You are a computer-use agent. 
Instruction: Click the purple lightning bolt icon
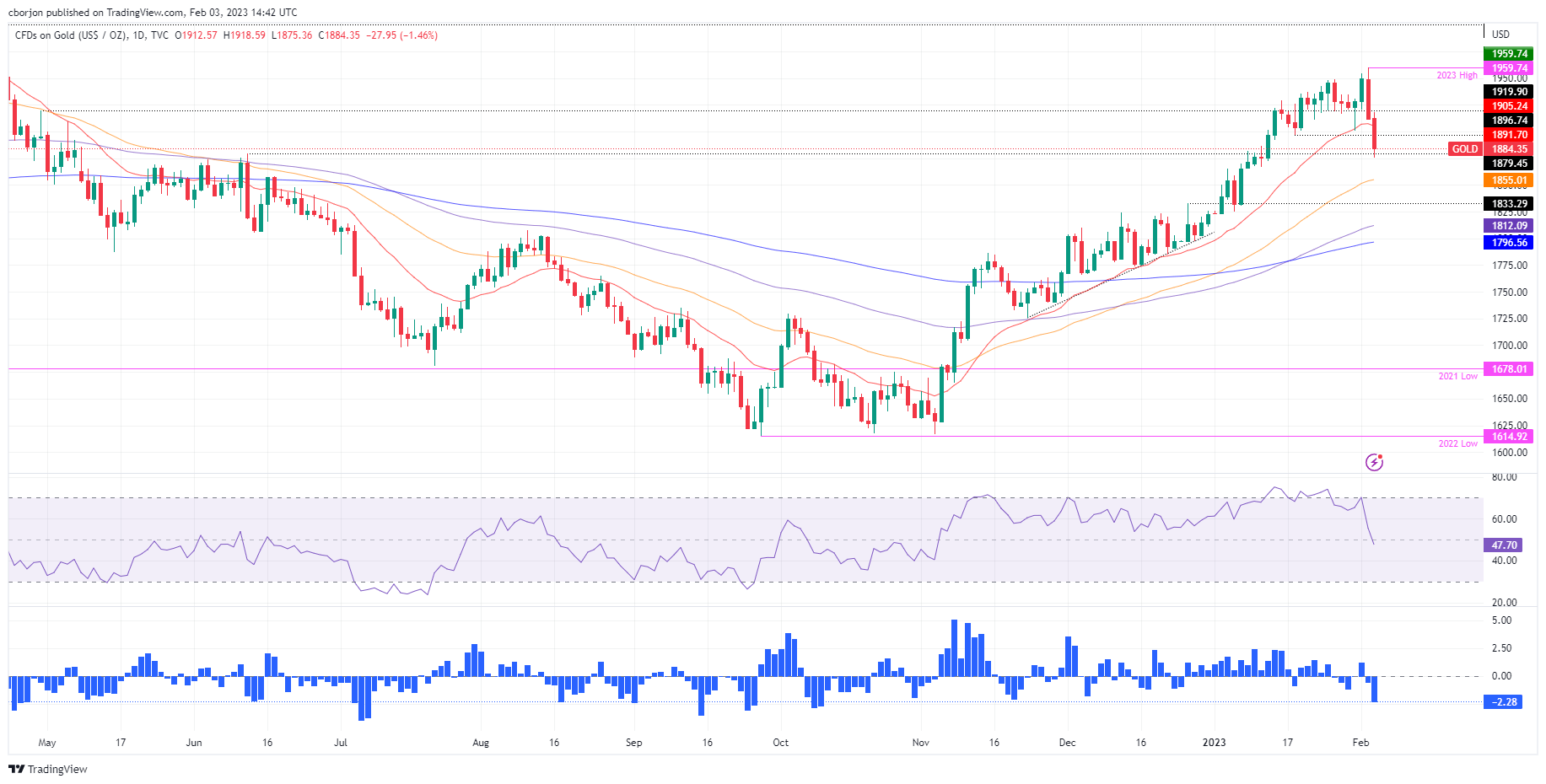(x=1374, y=462)
